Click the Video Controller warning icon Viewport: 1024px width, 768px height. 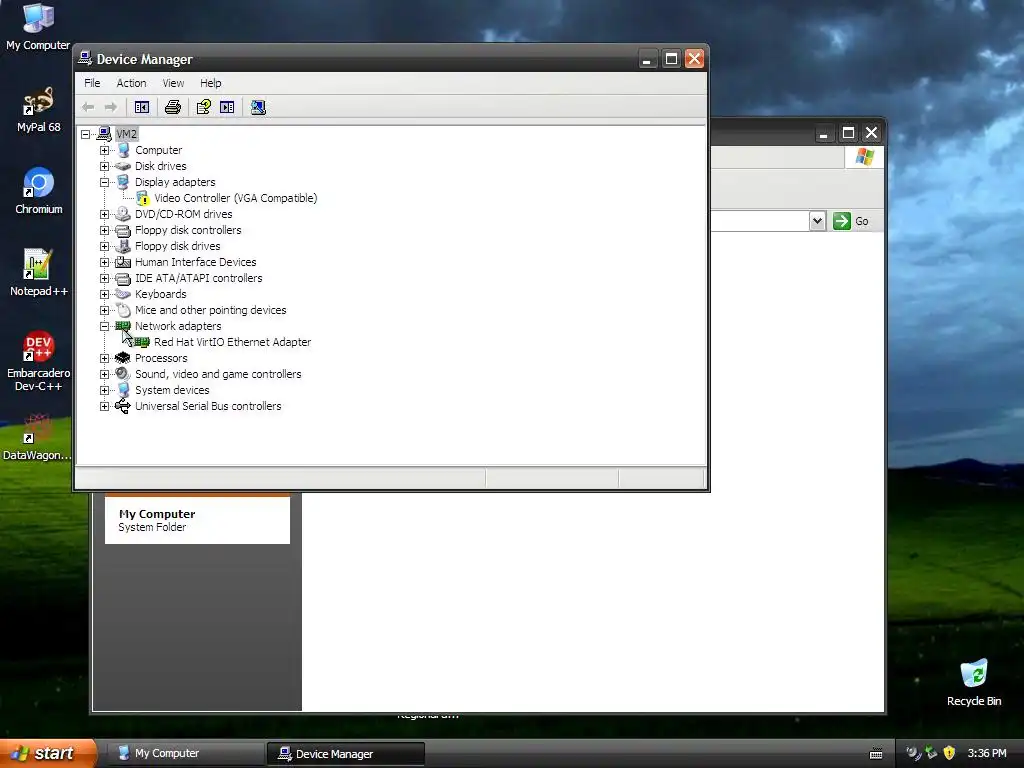click(142, 199)
